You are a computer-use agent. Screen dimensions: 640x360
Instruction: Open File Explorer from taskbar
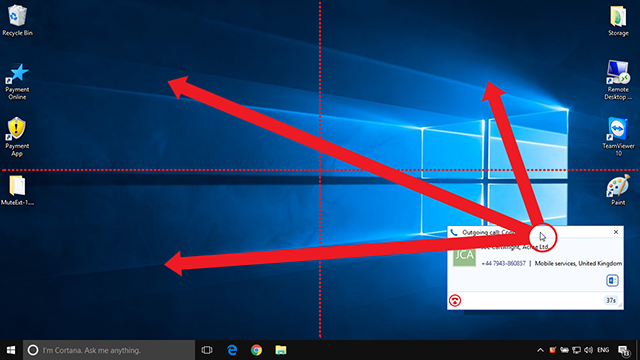(281, 350)
